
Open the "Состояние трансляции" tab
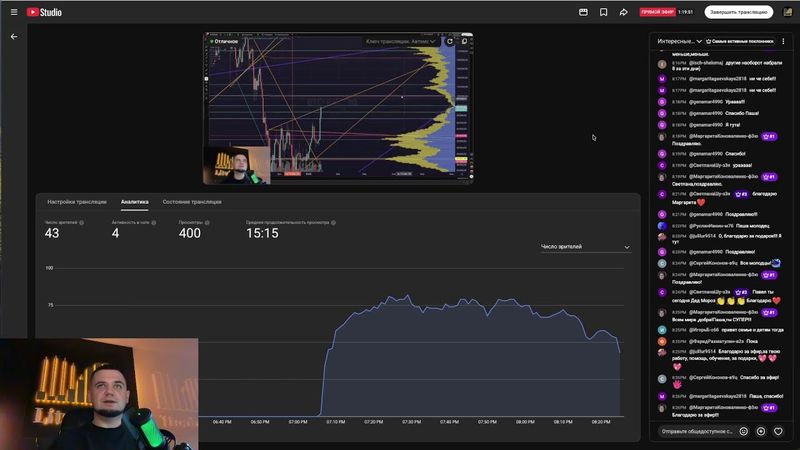pos(191,202)
